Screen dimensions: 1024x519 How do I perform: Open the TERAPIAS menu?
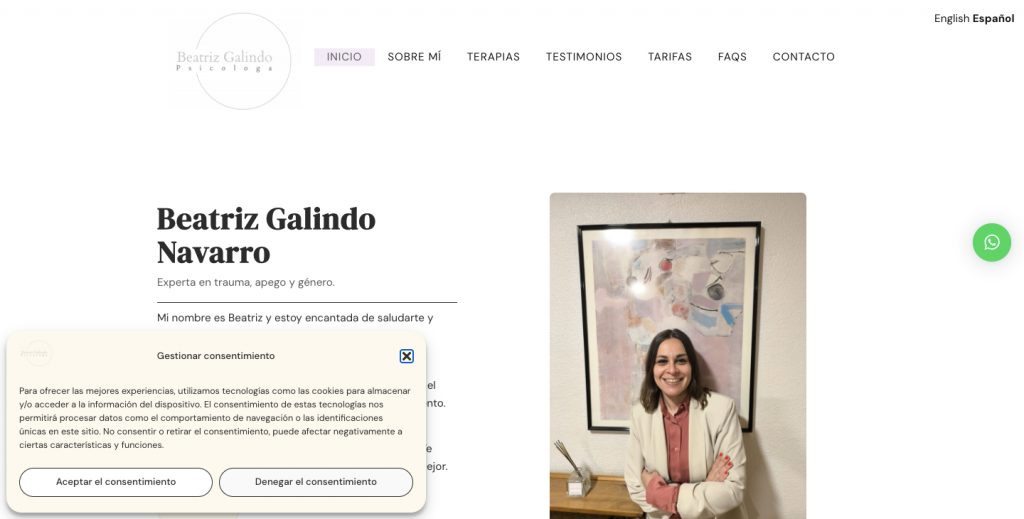tap(493, 57)
